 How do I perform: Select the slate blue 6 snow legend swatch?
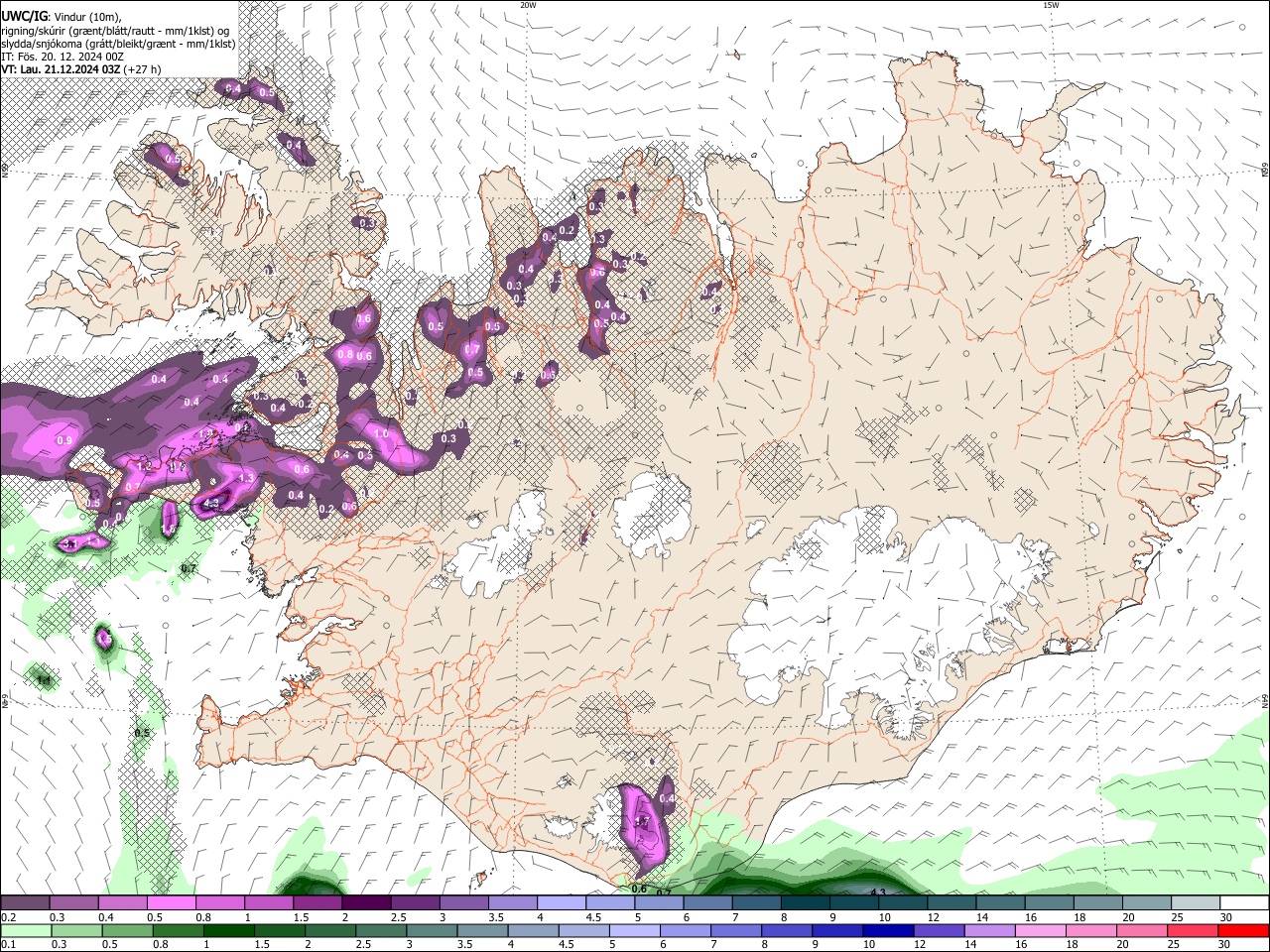[x=707, y=902]
